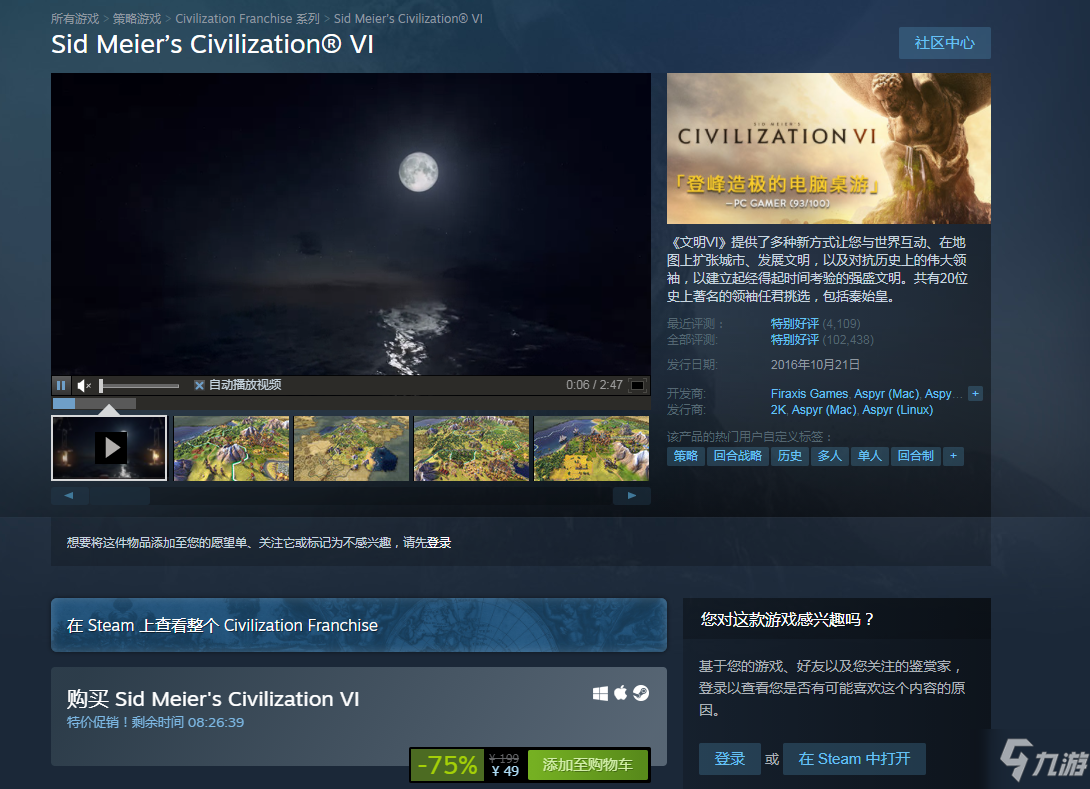Image resolution: width=1090 pixels, height=789 pixels.
Task: Select the mountain-river map screenshot thumbnail
Action: click(231, 448)
